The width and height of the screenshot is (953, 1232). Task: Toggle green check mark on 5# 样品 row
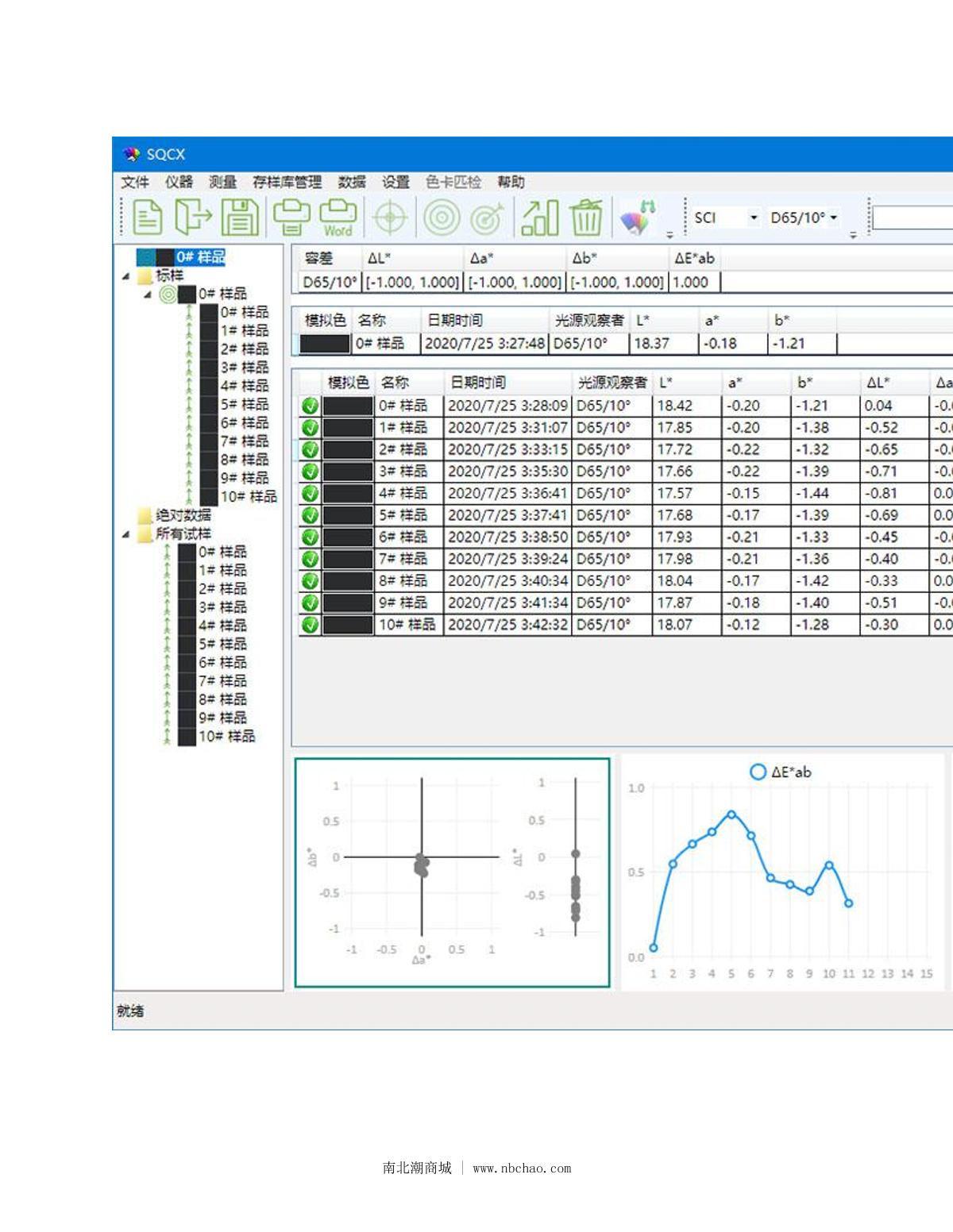coord(310,515)
